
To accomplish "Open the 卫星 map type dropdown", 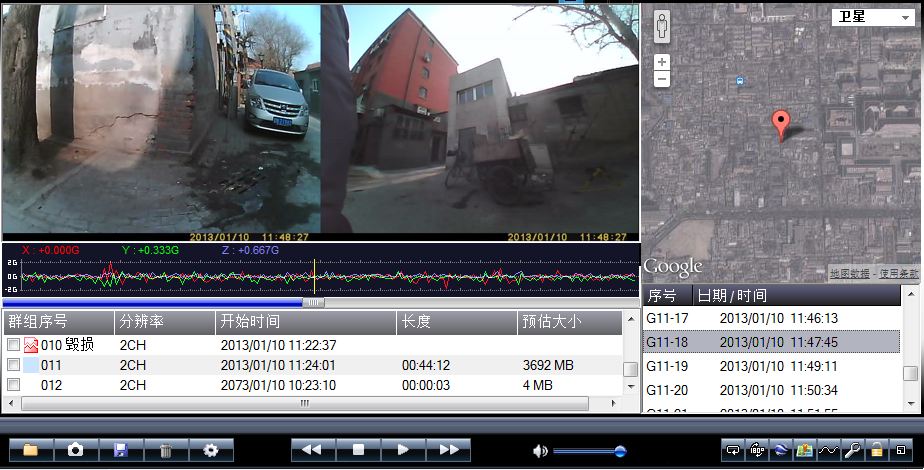I will click(871, 17).
